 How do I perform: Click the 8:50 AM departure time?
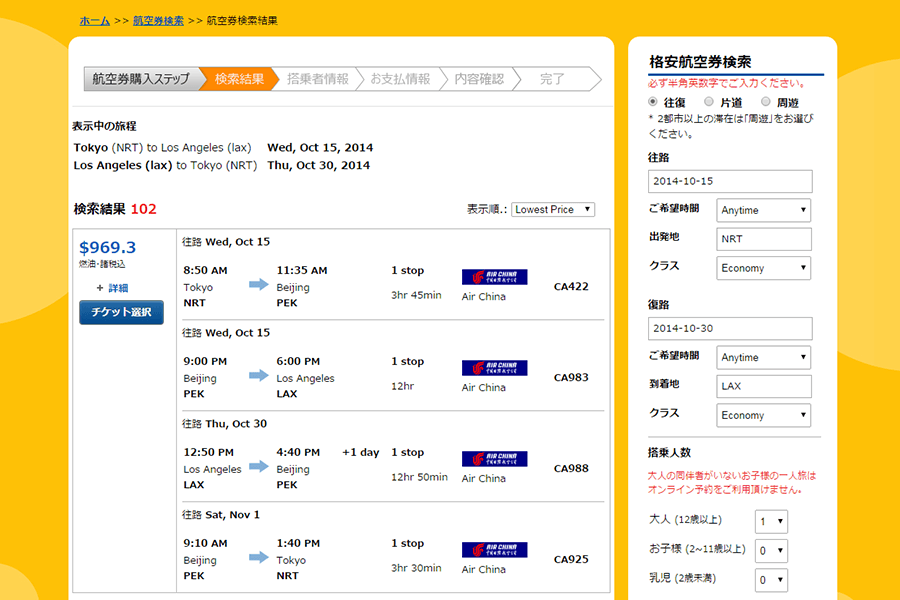tap(205, 270)
